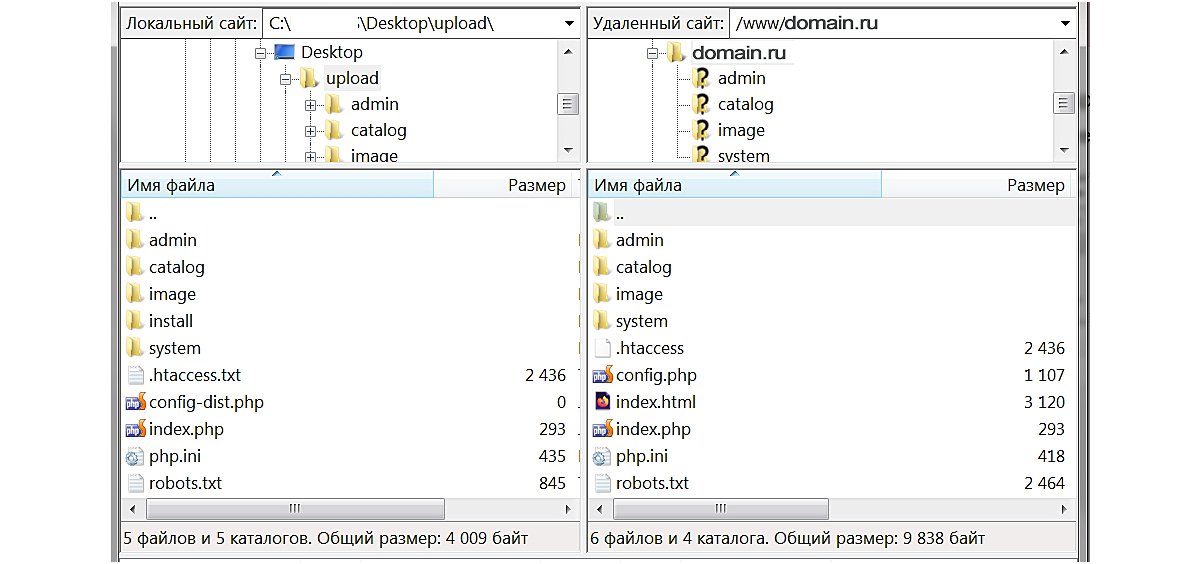This screenshot has height=564, width=1200.
Task: Expand the catalog node in local tree
Action: tap(310, 131)
